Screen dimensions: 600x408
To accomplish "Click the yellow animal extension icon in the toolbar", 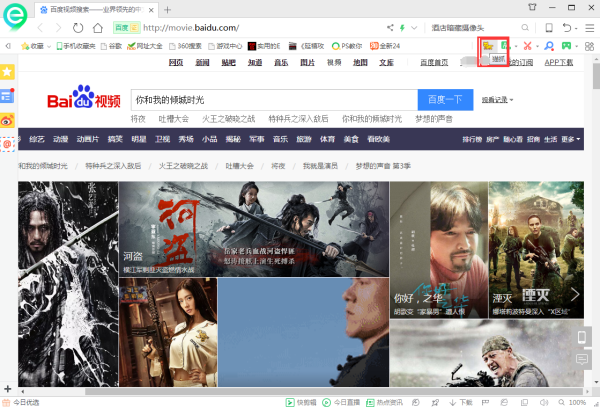I will coord(488,46).
